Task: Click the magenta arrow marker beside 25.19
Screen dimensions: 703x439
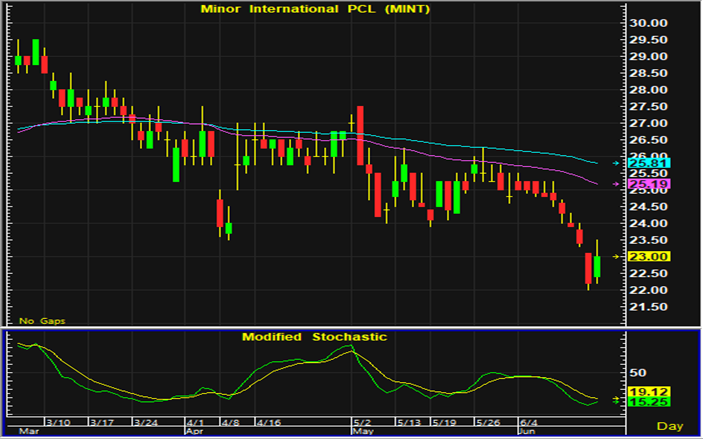Action: (x=616, y=184)
